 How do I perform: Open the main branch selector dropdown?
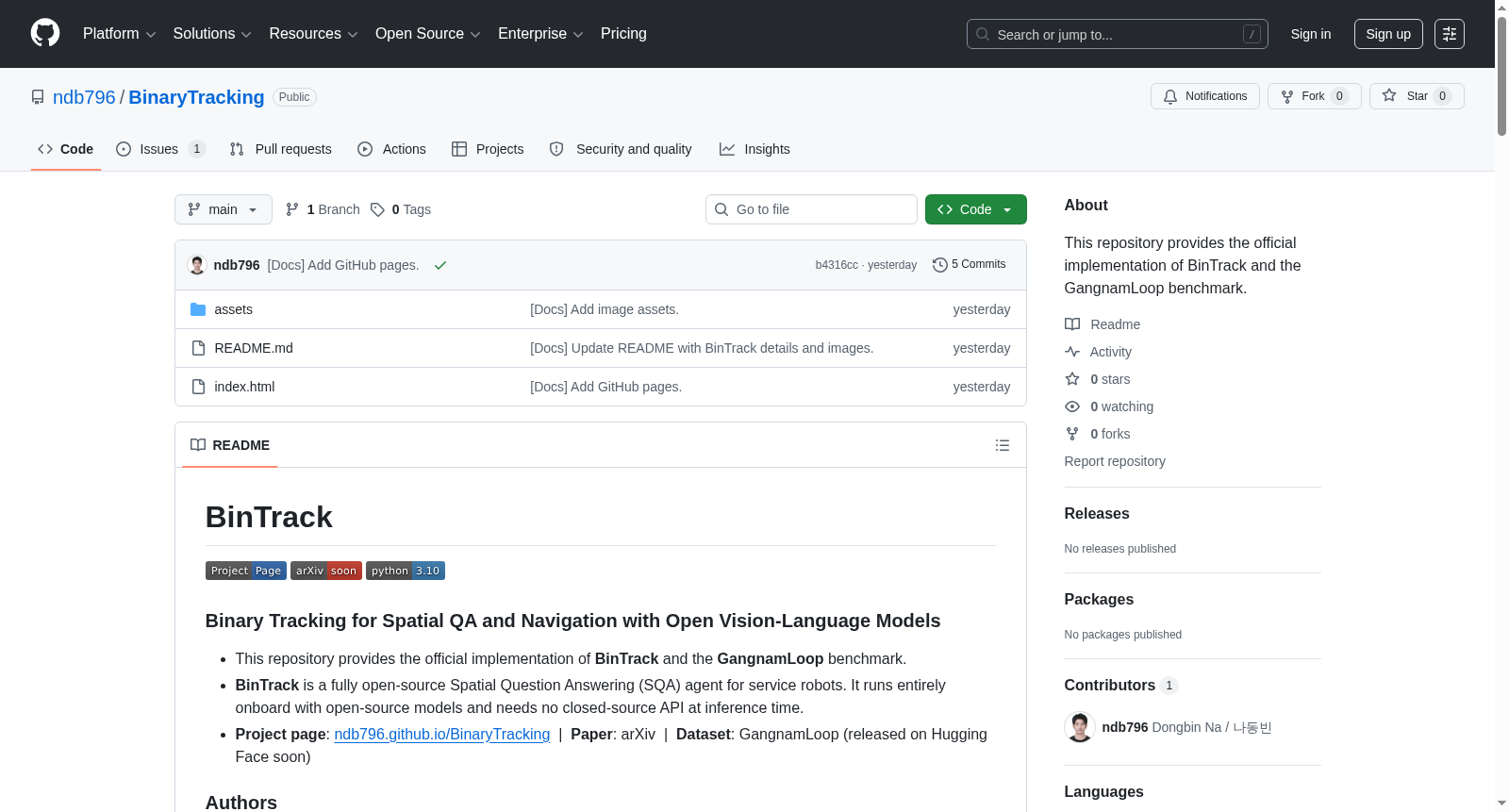coord(224,209)
